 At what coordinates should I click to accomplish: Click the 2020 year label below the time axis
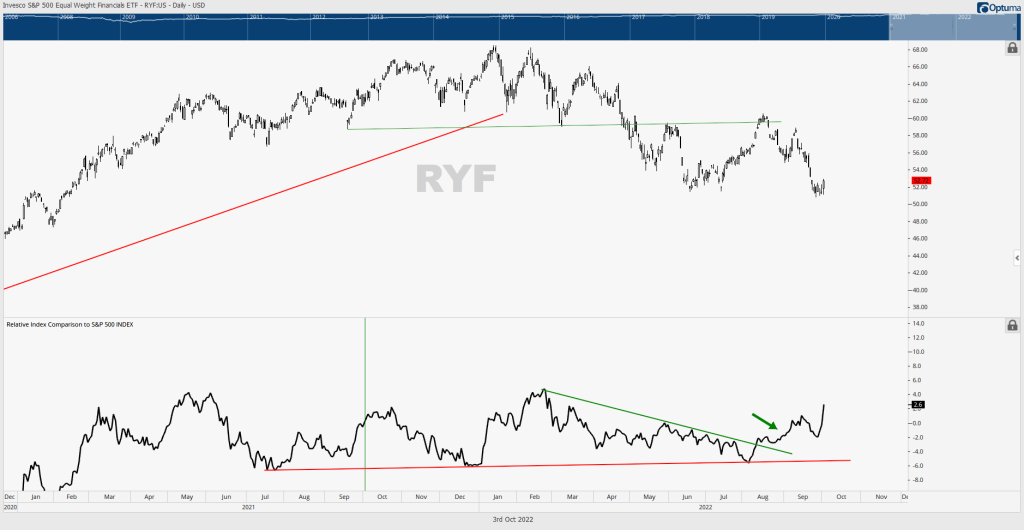pos(12,507)
